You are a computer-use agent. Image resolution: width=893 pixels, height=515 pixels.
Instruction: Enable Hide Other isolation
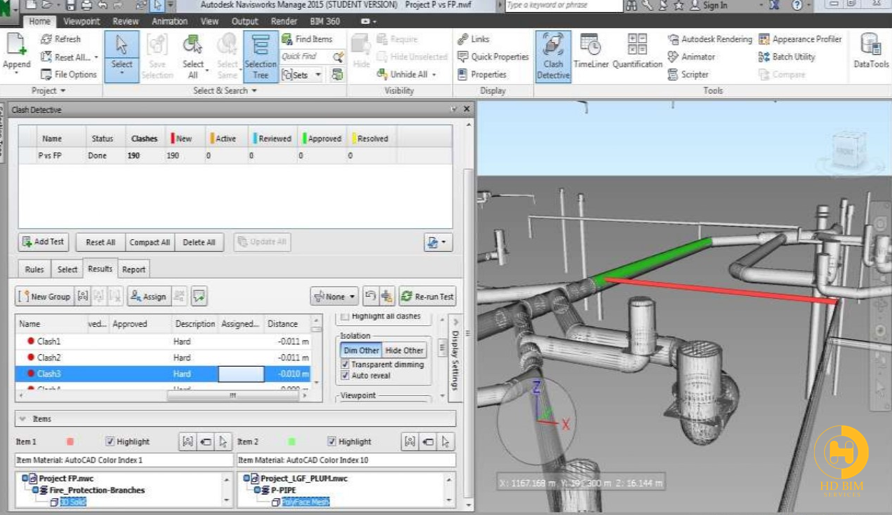point(404,350)
